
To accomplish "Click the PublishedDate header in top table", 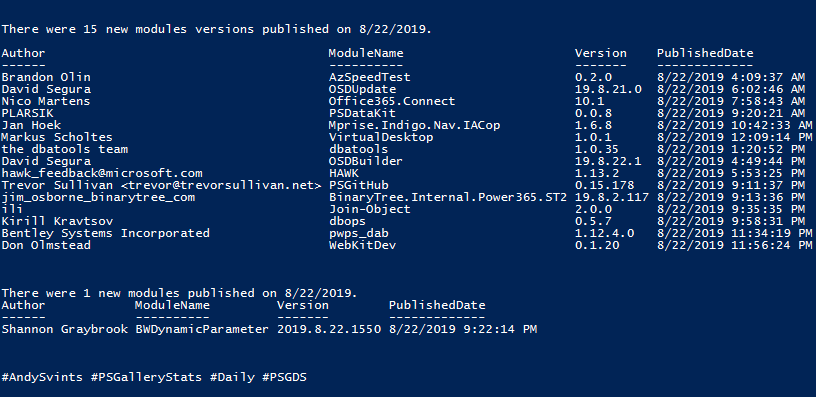I will coord(705,53).
